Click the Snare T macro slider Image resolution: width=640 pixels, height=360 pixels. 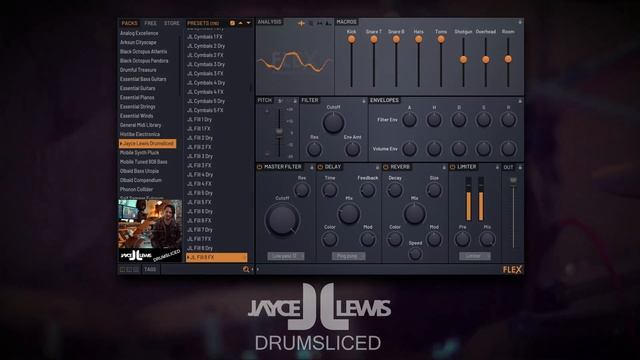374,61
